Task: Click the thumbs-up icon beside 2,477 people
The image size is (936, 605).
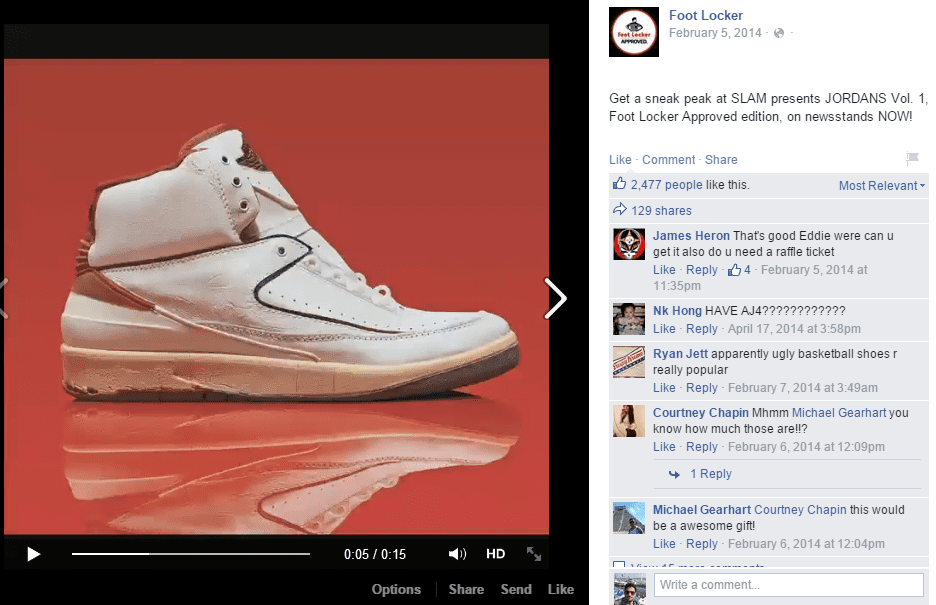Action: [x=620, y=184]
